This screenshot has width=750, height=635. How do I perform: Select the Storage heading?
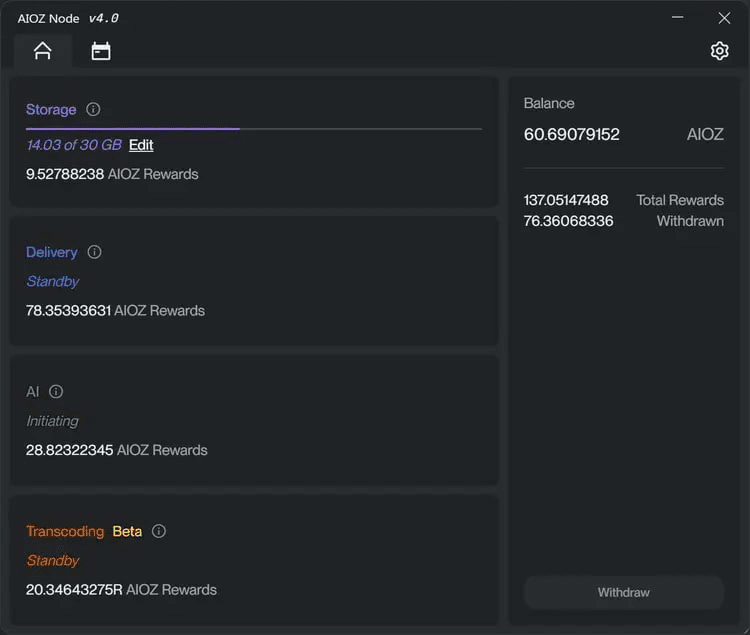click(51, 109)
